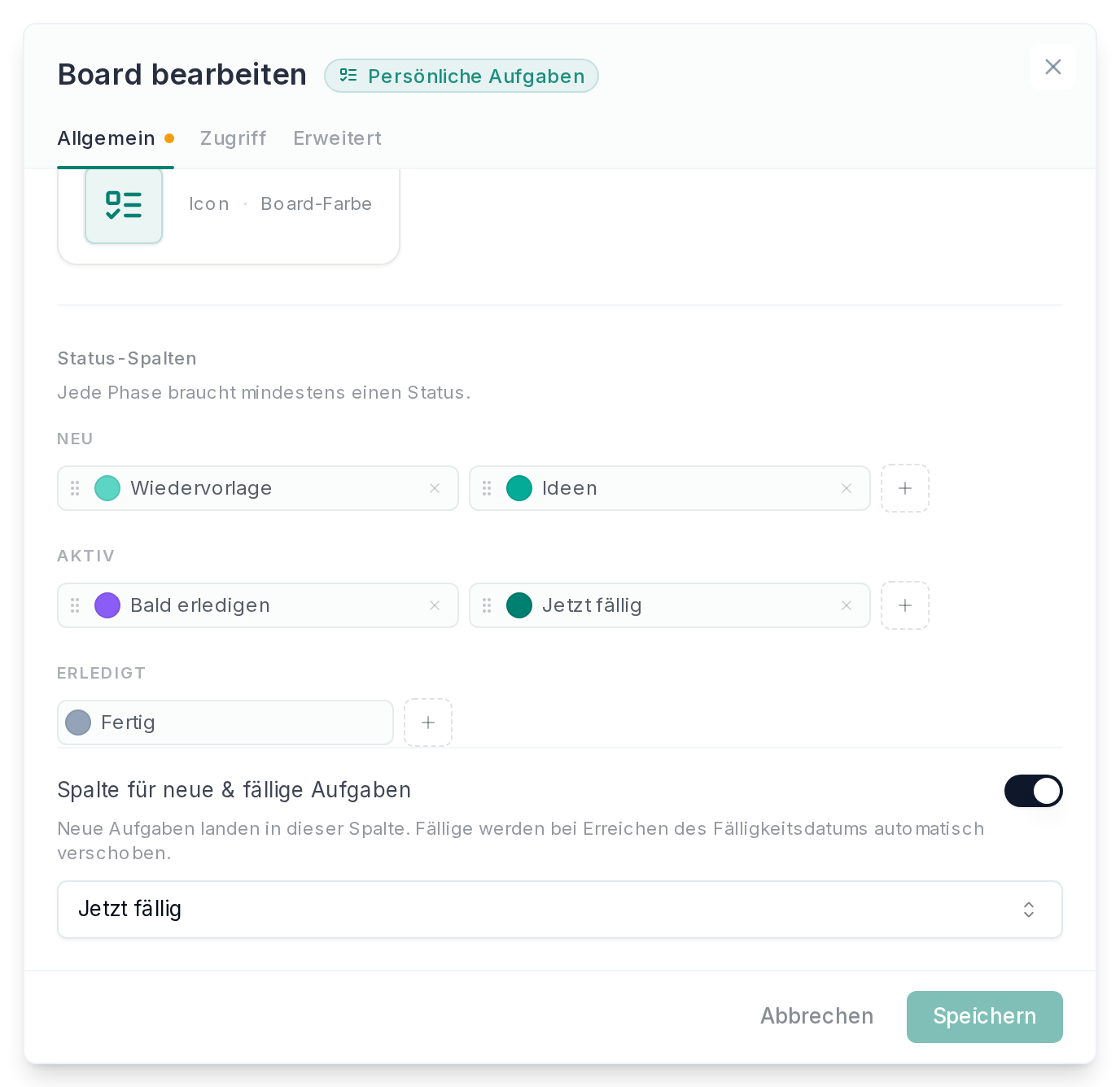This screenshot has height=1087, width=1120.
Task: Add a new status under NEU
Action: tap(905, 488)
